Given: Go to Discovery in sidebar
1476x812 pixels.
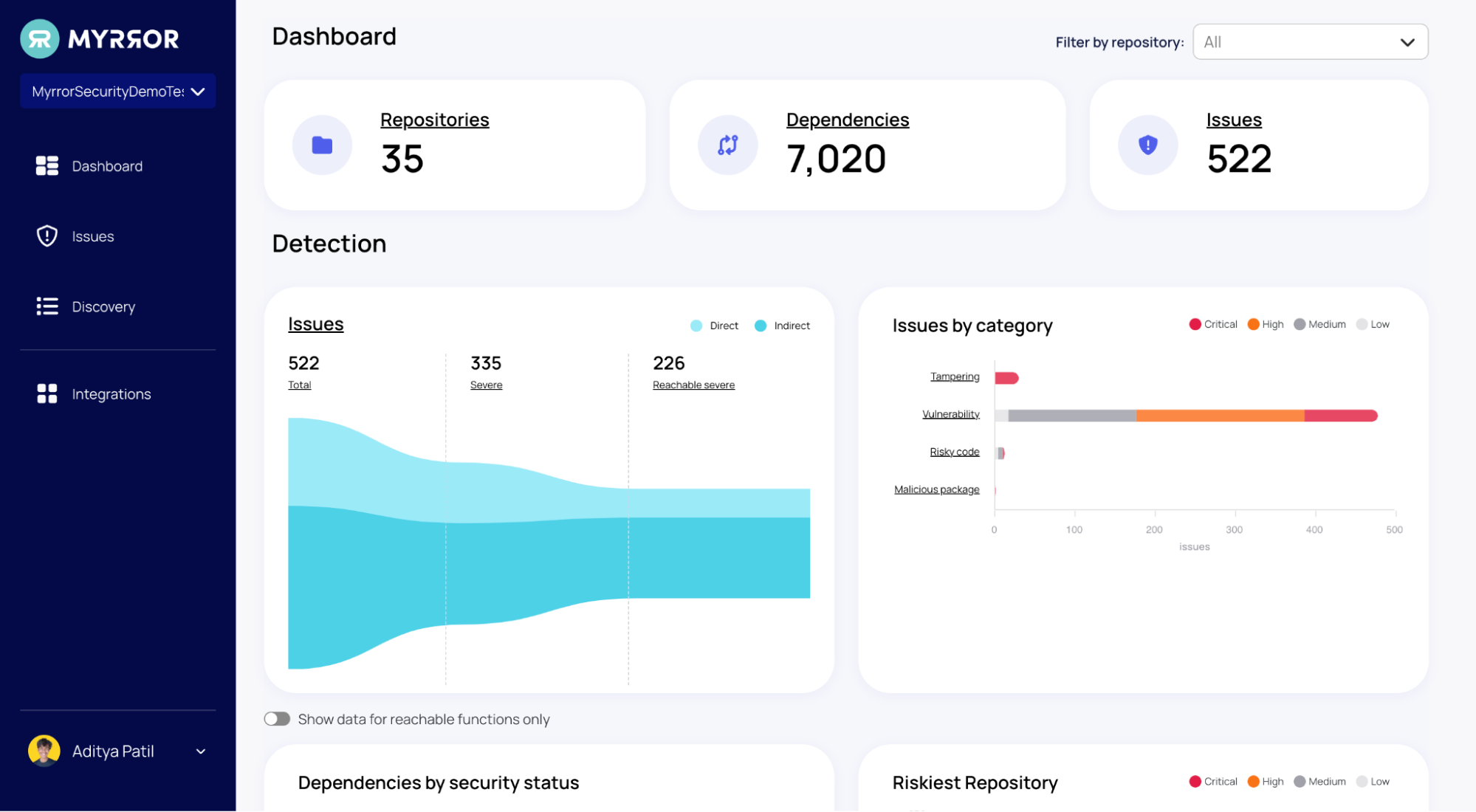Looking at the screenshot, I should pyautogui.click(x=103, y=306).
